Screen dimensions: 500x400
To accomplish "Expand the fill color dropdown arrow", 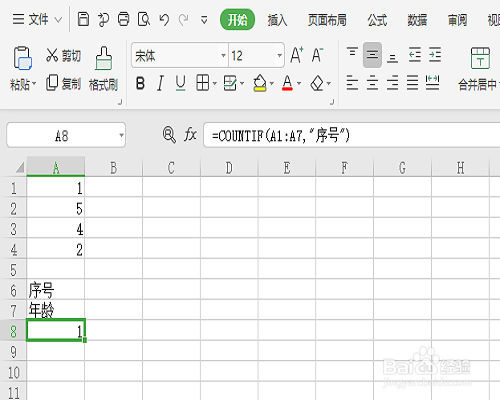I will pyautogui.click(x=272, y=83).
